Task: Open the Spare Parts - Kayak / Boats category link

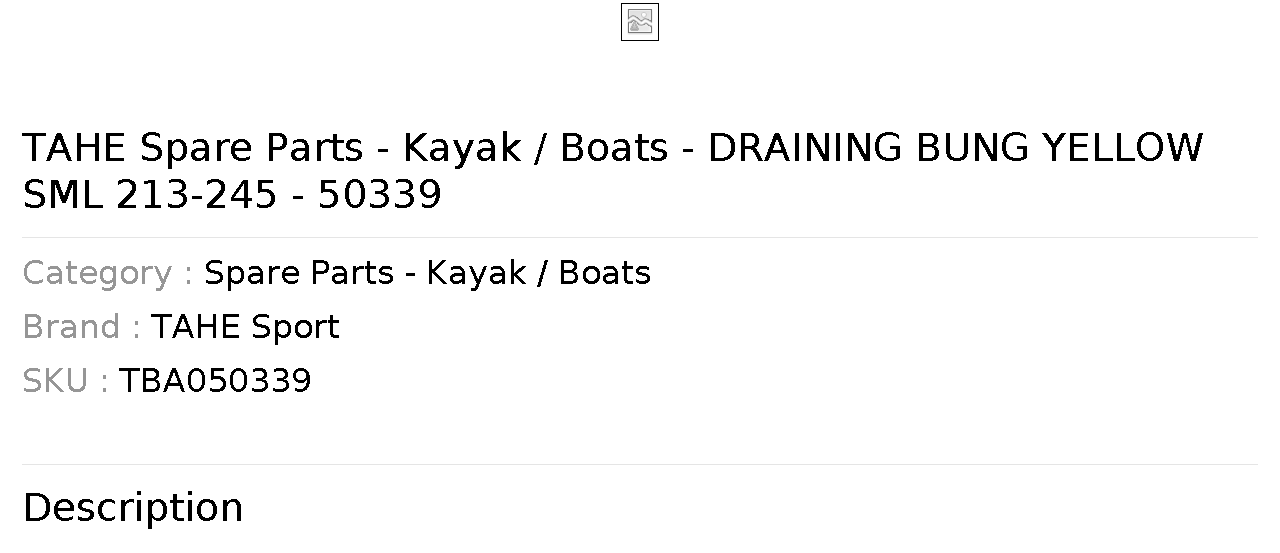Action: pyautogui.click(x=427, y=273)
